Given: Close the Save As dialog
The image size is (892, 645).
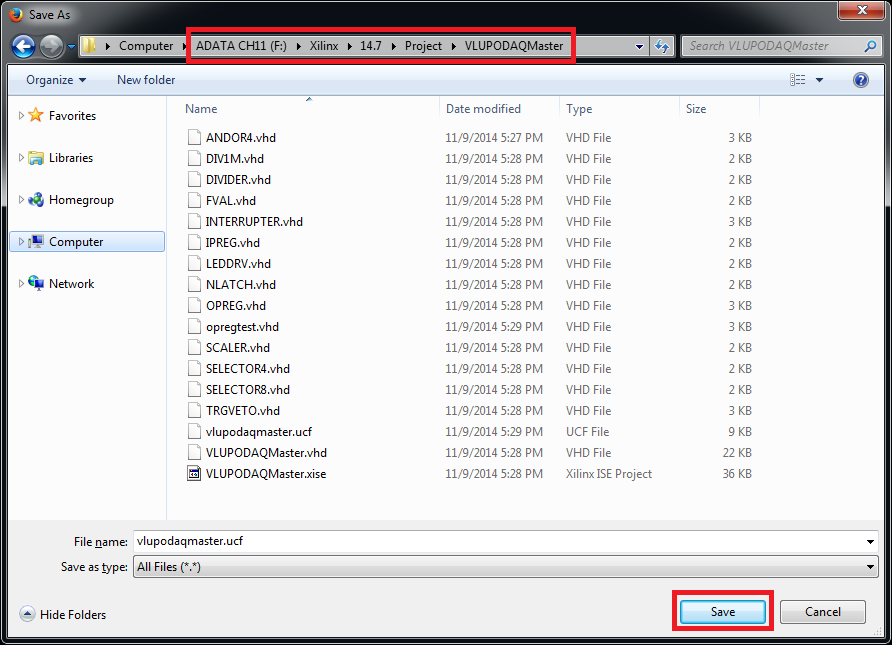Looking at the screenshot, I should [862, 10].
